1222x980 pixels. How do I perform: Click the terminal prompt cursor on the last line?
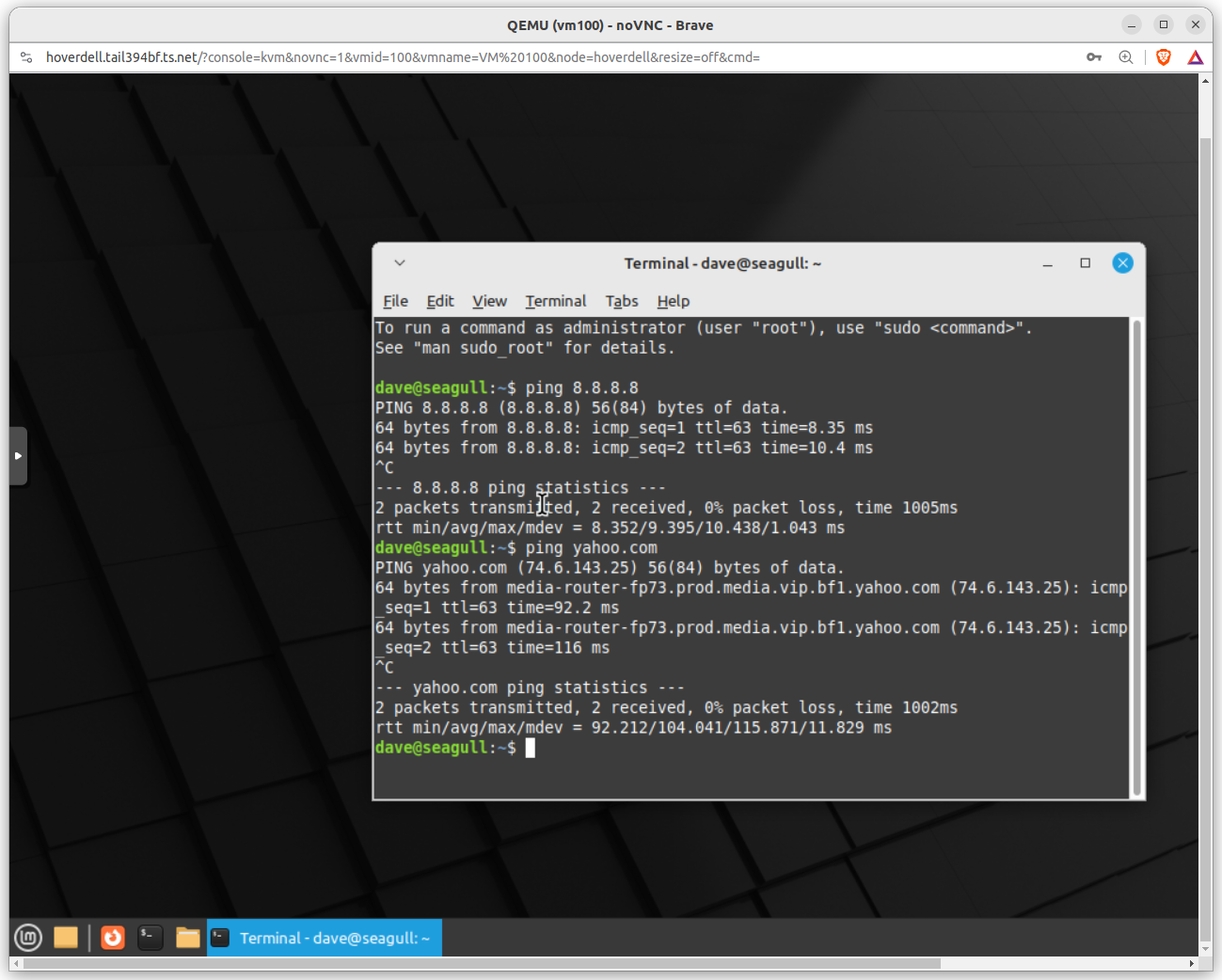[531, 748]
